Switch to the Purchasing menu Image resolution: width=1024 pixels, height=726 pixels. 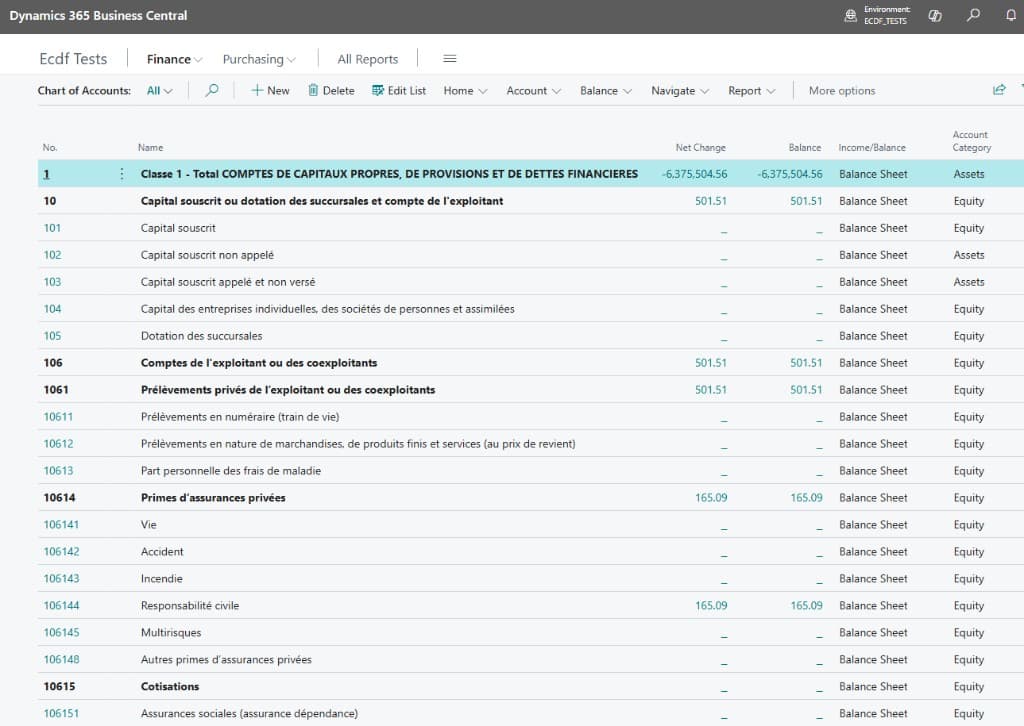point(253,59)
